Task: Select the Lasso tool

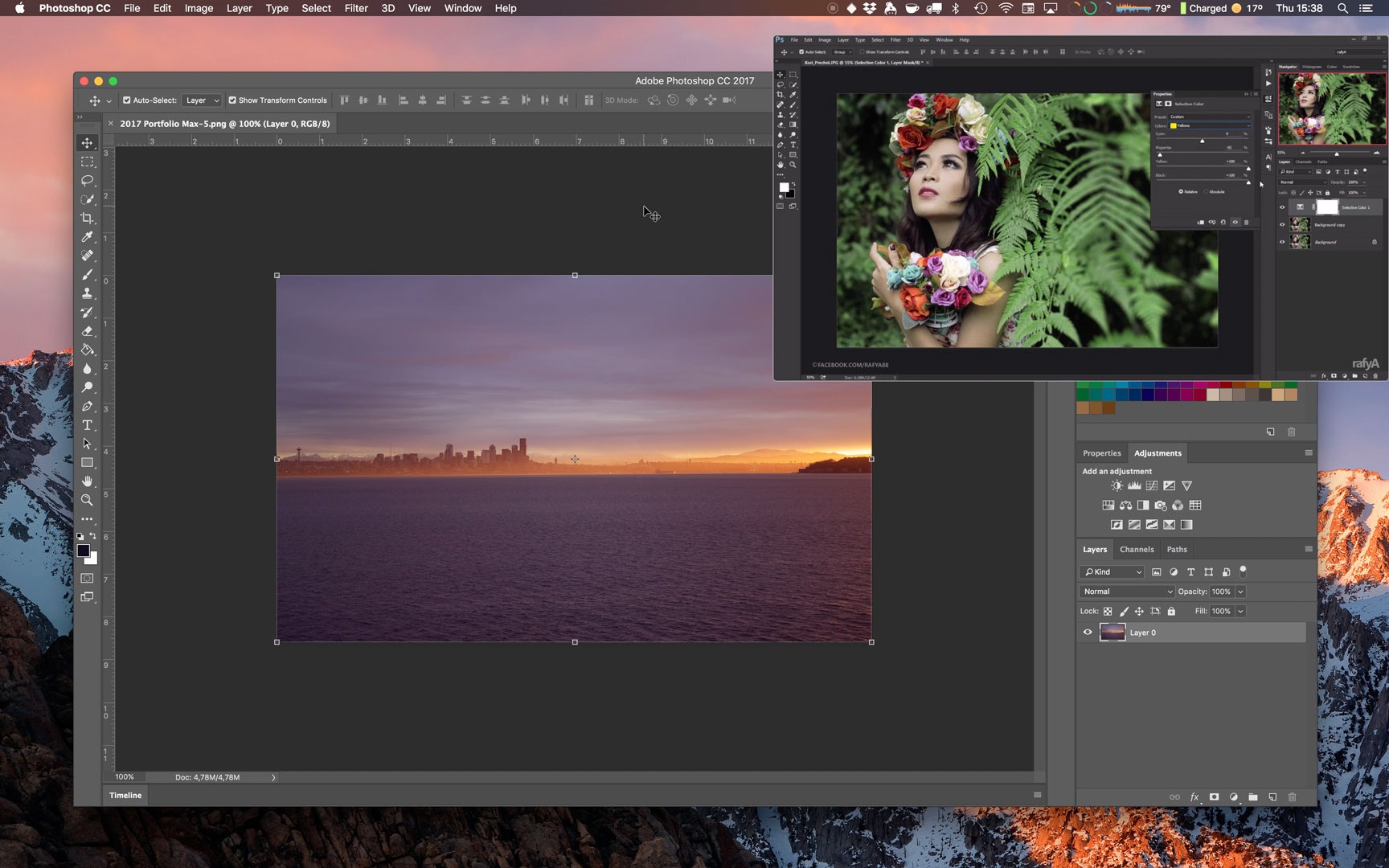Action: (x=87, y=180)
